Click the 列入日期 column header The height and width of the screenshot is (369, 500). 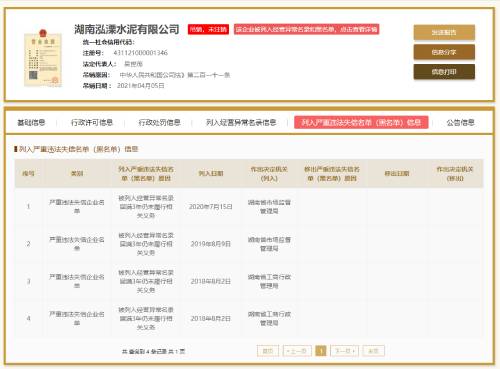click(211, 173)
